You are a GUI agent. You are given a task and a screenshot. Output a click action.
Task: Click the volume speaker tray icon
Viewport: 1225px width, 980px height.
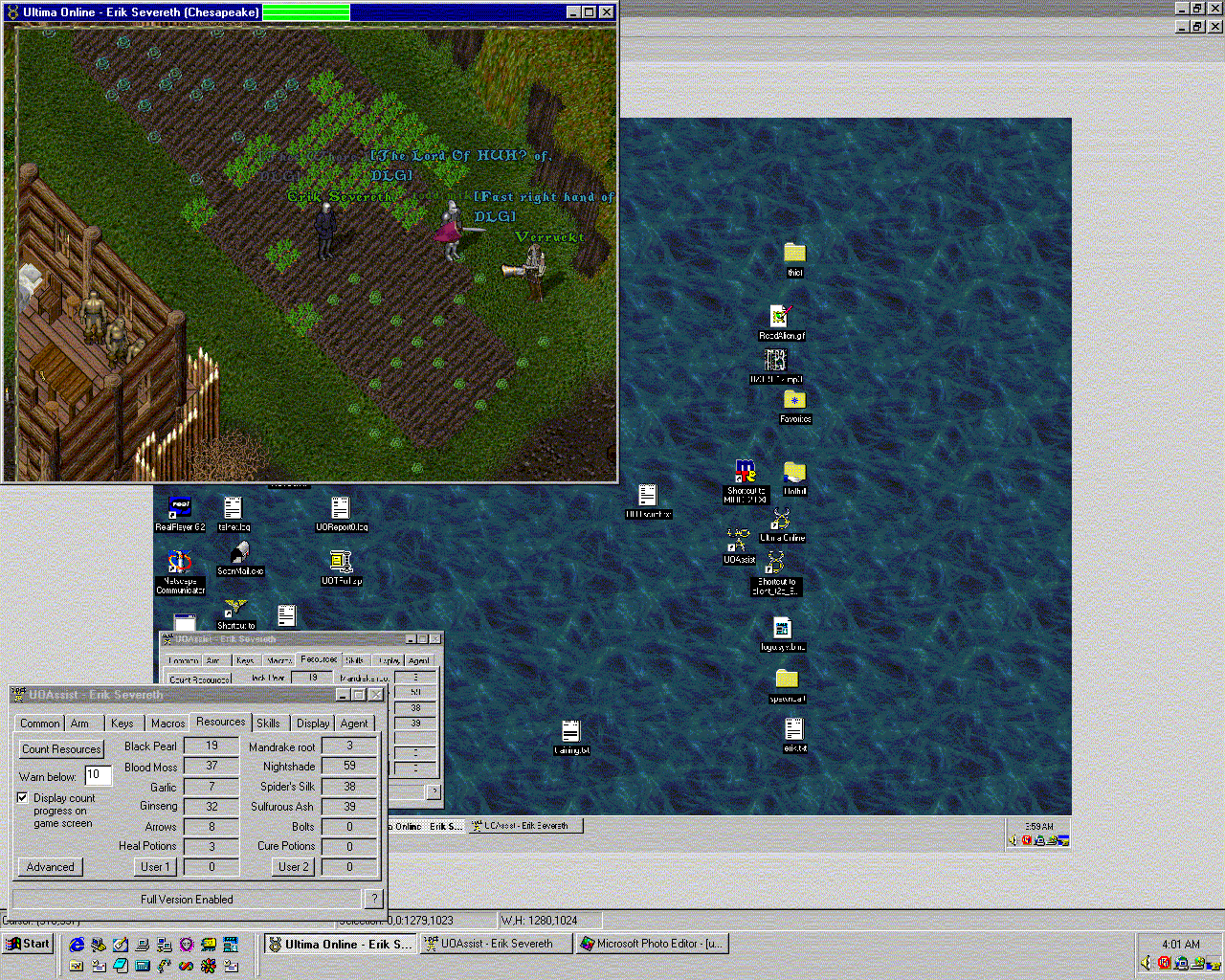1146,963
